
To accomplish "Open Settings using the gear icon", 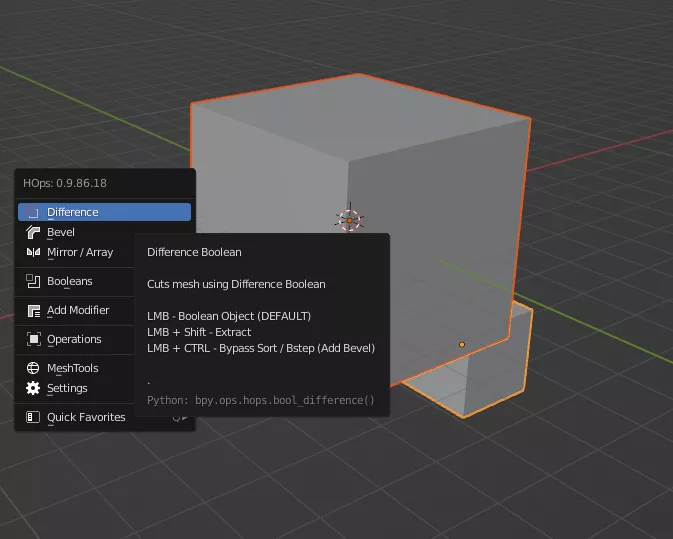I will pyautogui.click(x=33, y=388).
